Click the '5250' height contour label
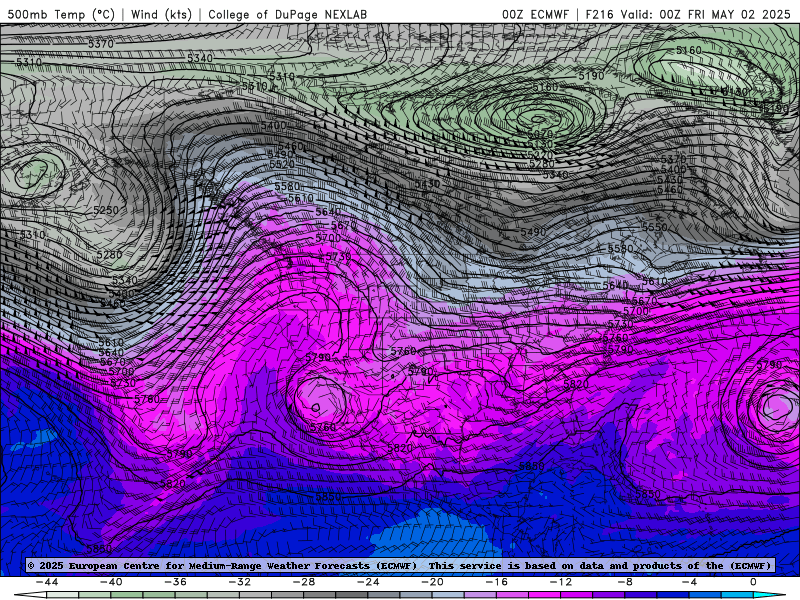 (x=106, y=210)
